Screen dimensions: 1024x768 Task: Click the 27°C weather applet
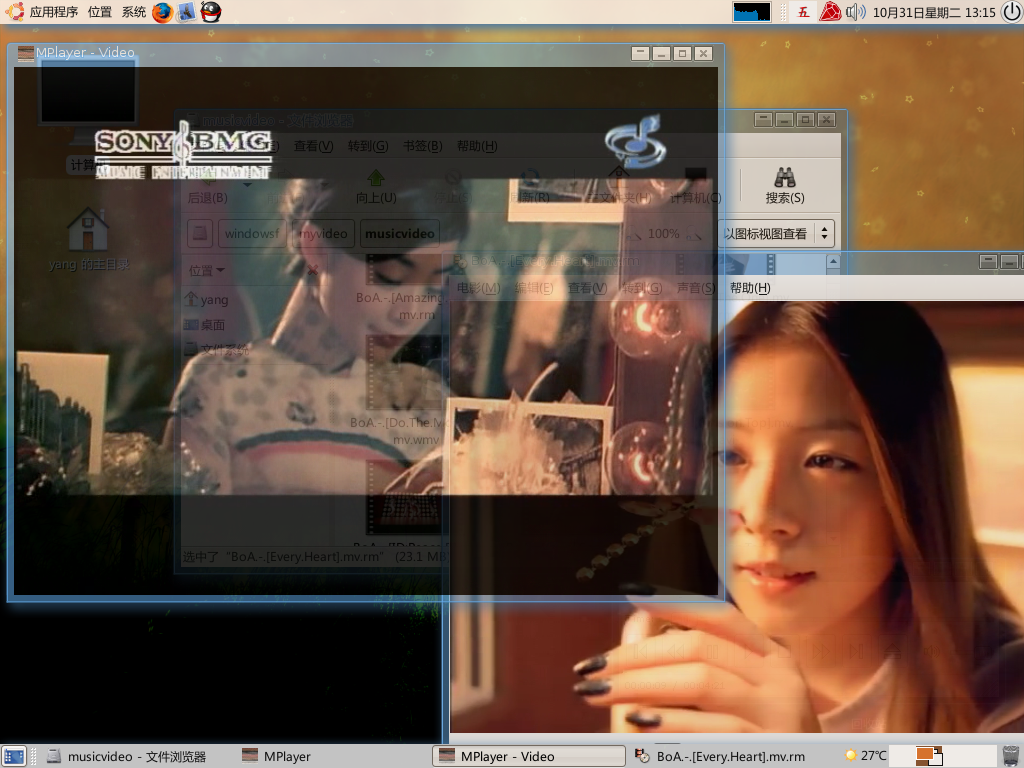[865, 756]
